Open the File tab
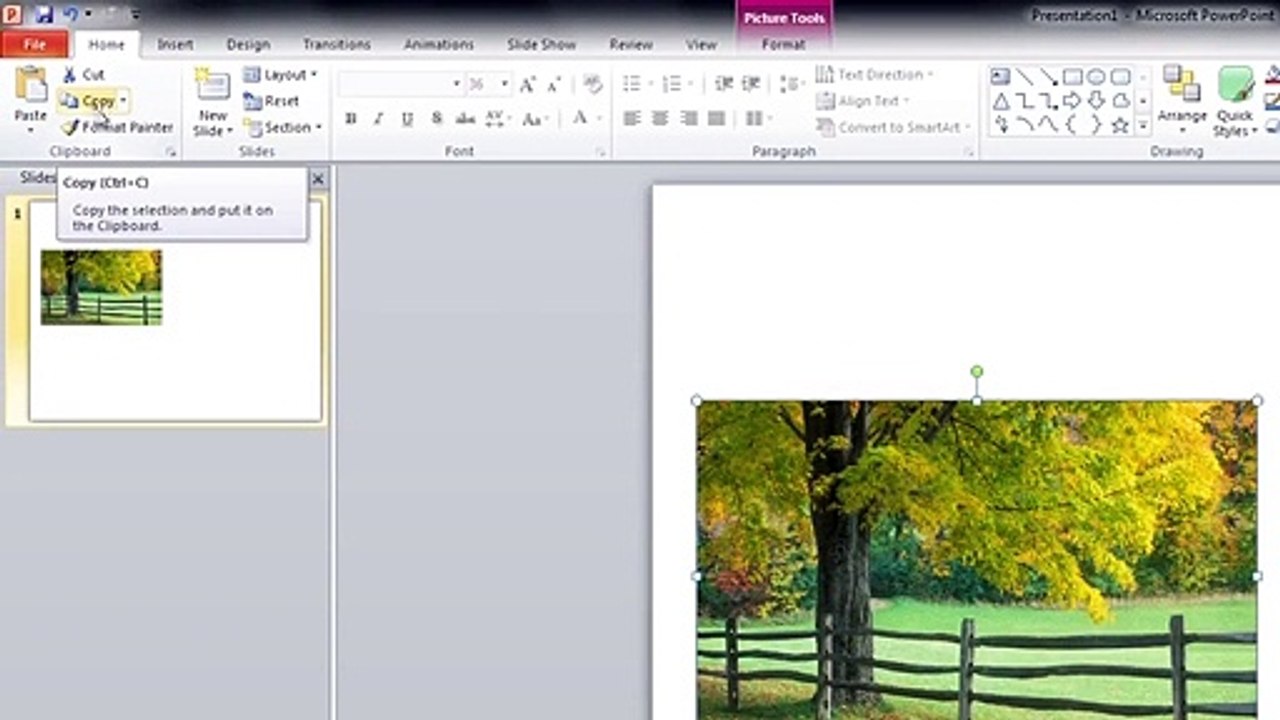Screen dimensions: 1280x720 [35, 45]
